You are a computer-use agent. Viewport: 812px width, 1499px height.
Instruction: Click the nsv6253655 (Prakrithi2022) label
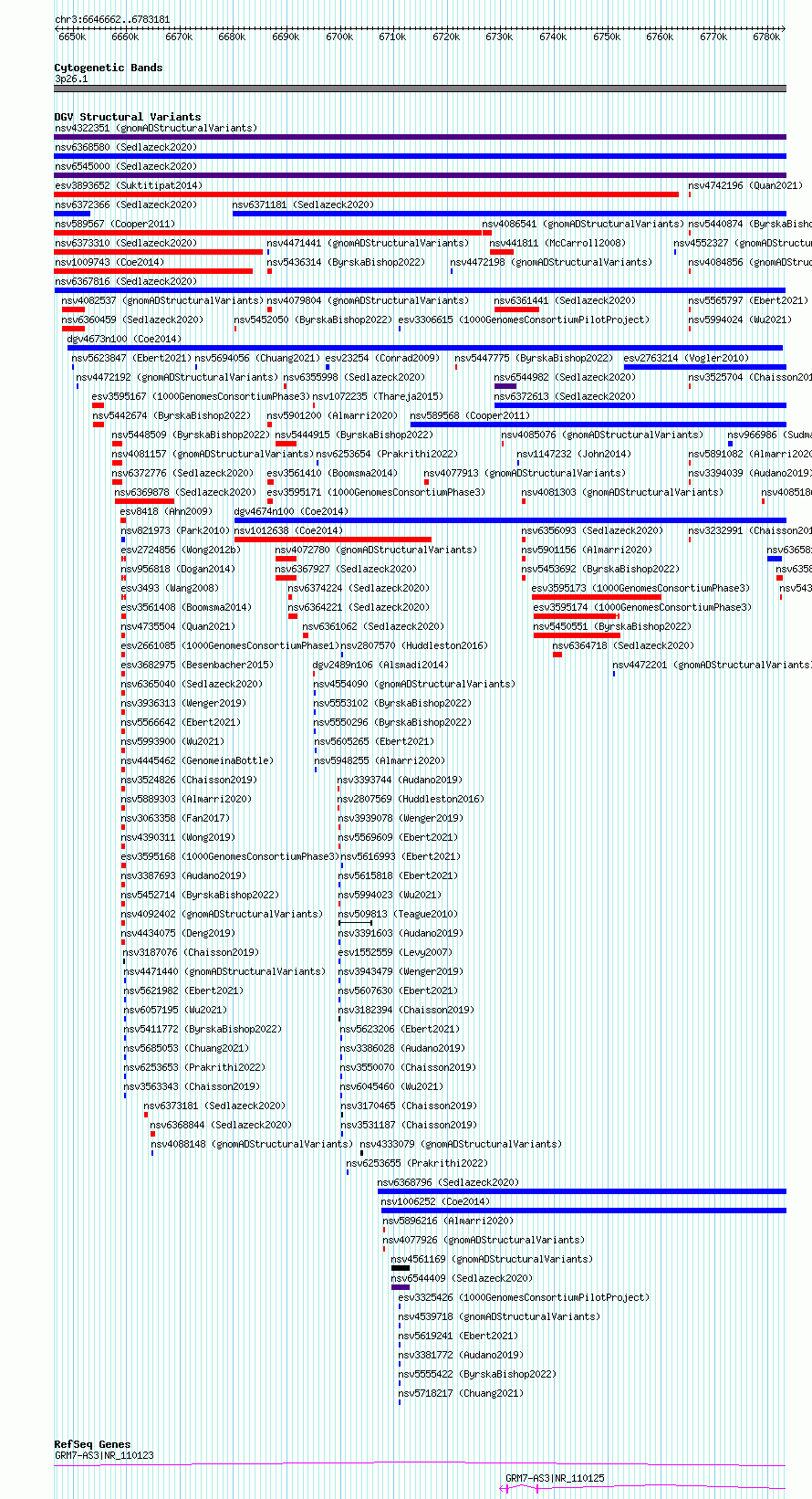[x=418, y=1163]
